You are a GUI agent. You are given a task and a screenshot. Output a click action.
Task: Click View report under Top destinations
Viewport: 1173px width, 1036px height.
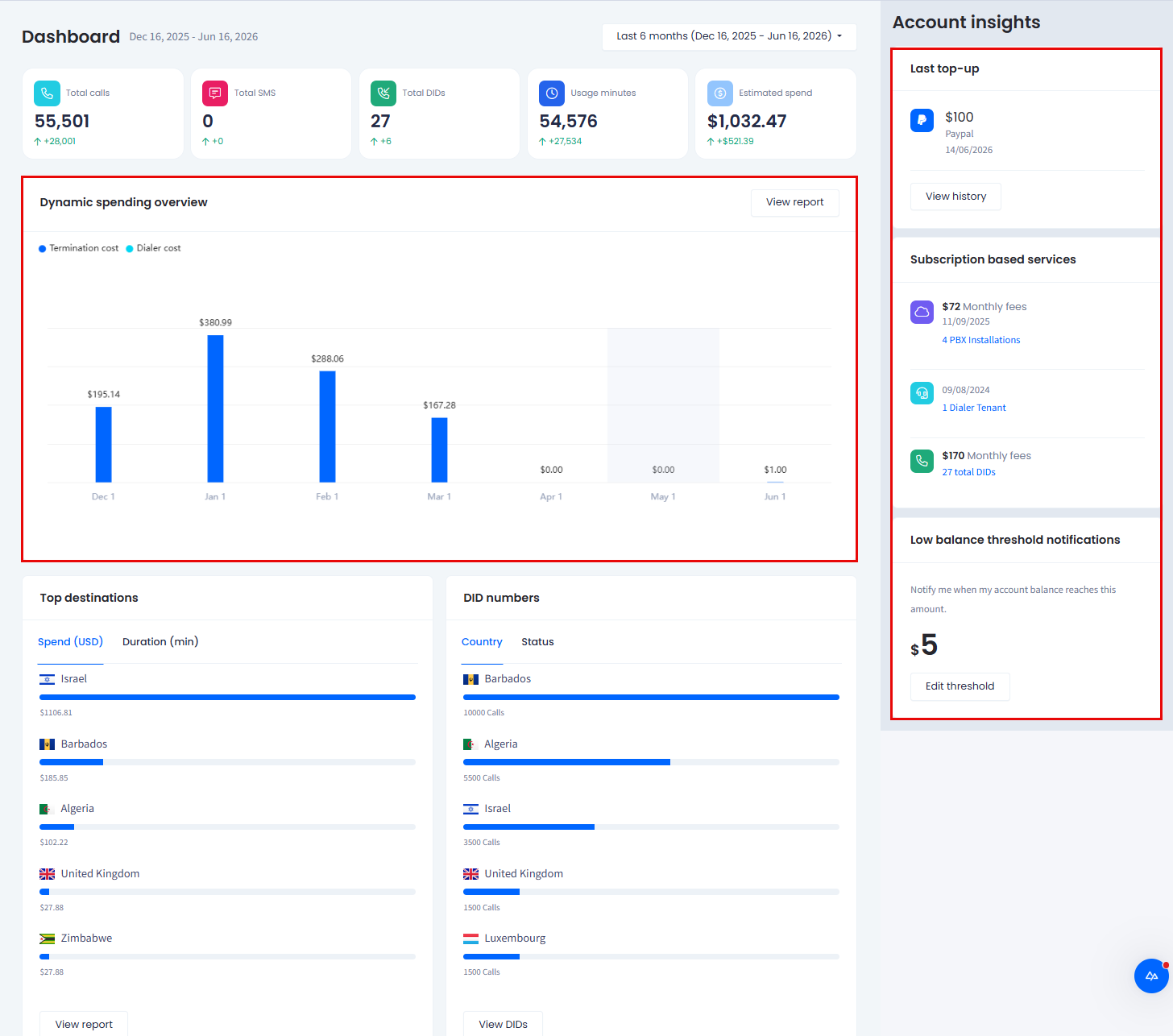[x=84, y=1024]
